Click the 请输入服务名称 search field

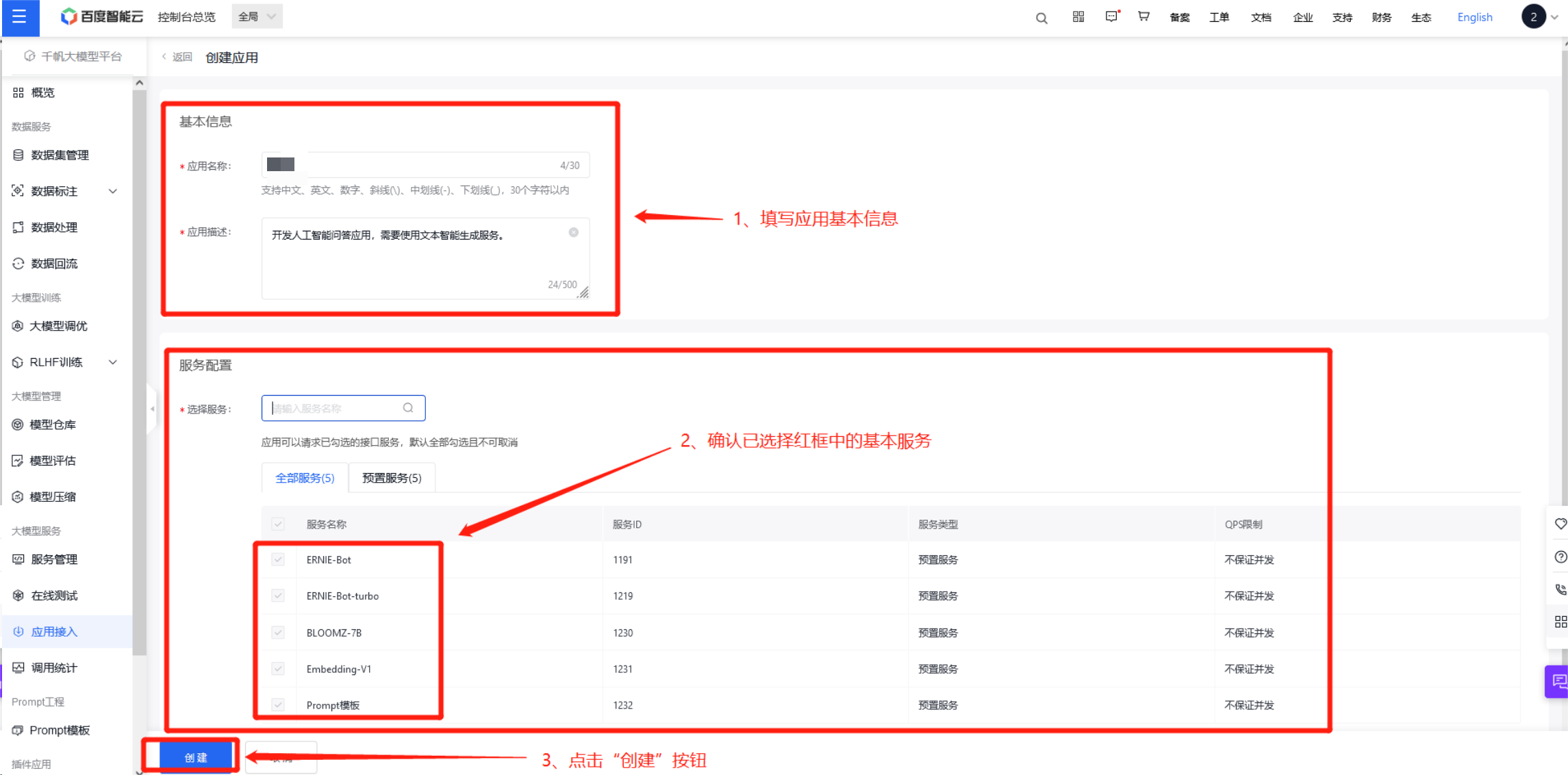[x=343, y=408]
